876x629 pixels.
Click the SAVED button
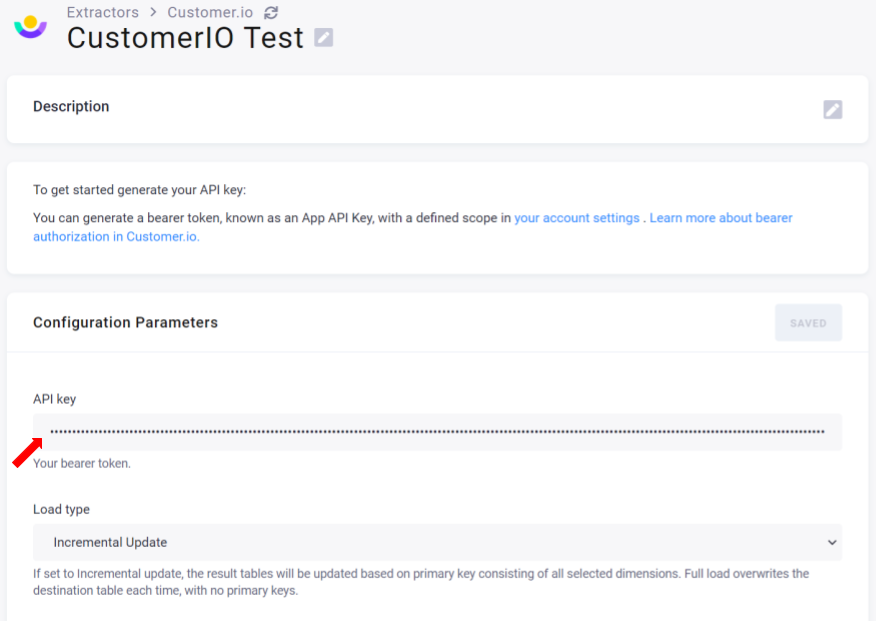tap(808, 323)
